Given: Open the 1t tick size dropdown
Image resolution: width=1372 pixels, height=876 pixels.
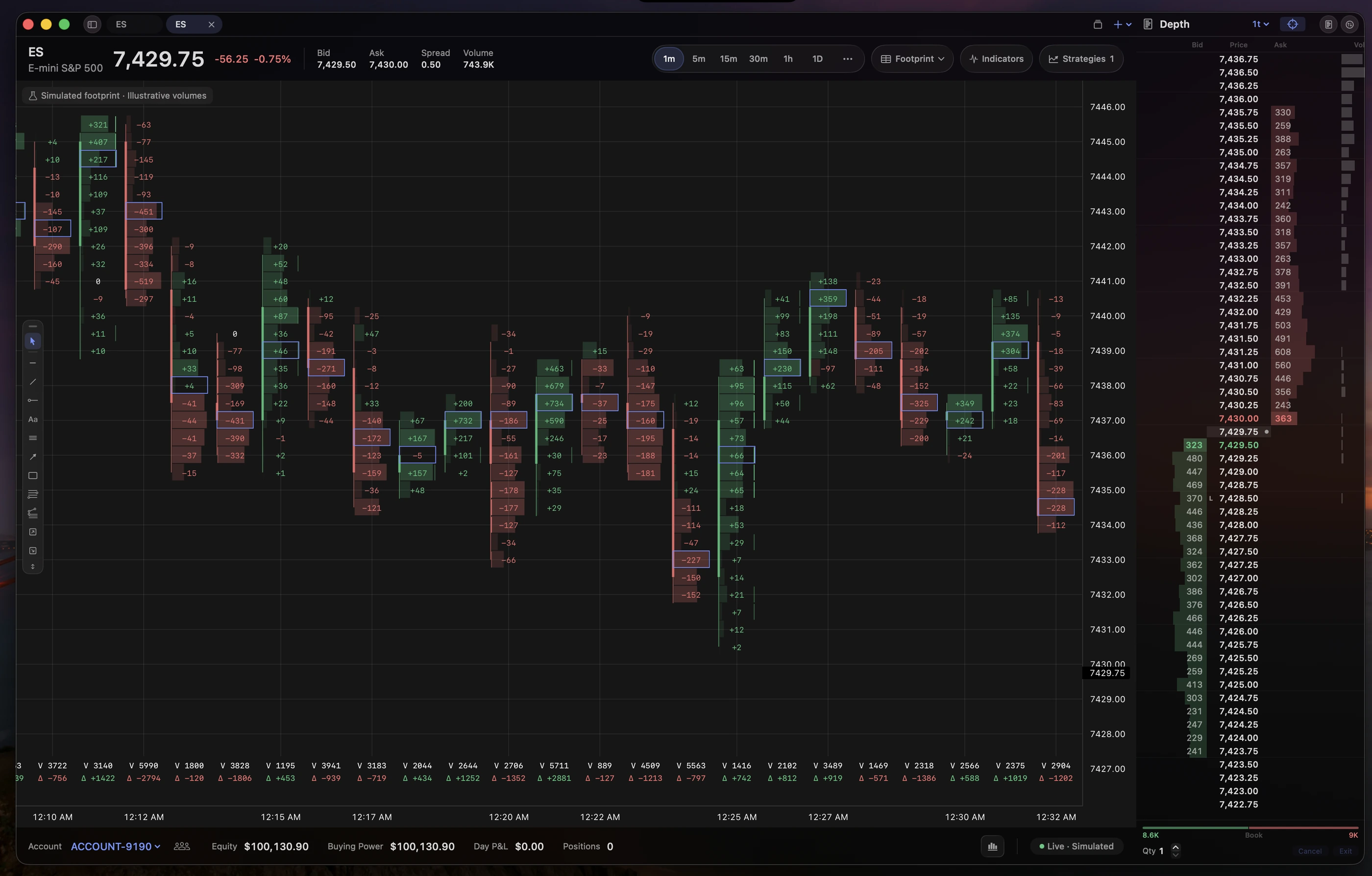Looking at the screenshot, I should 1260,24.
